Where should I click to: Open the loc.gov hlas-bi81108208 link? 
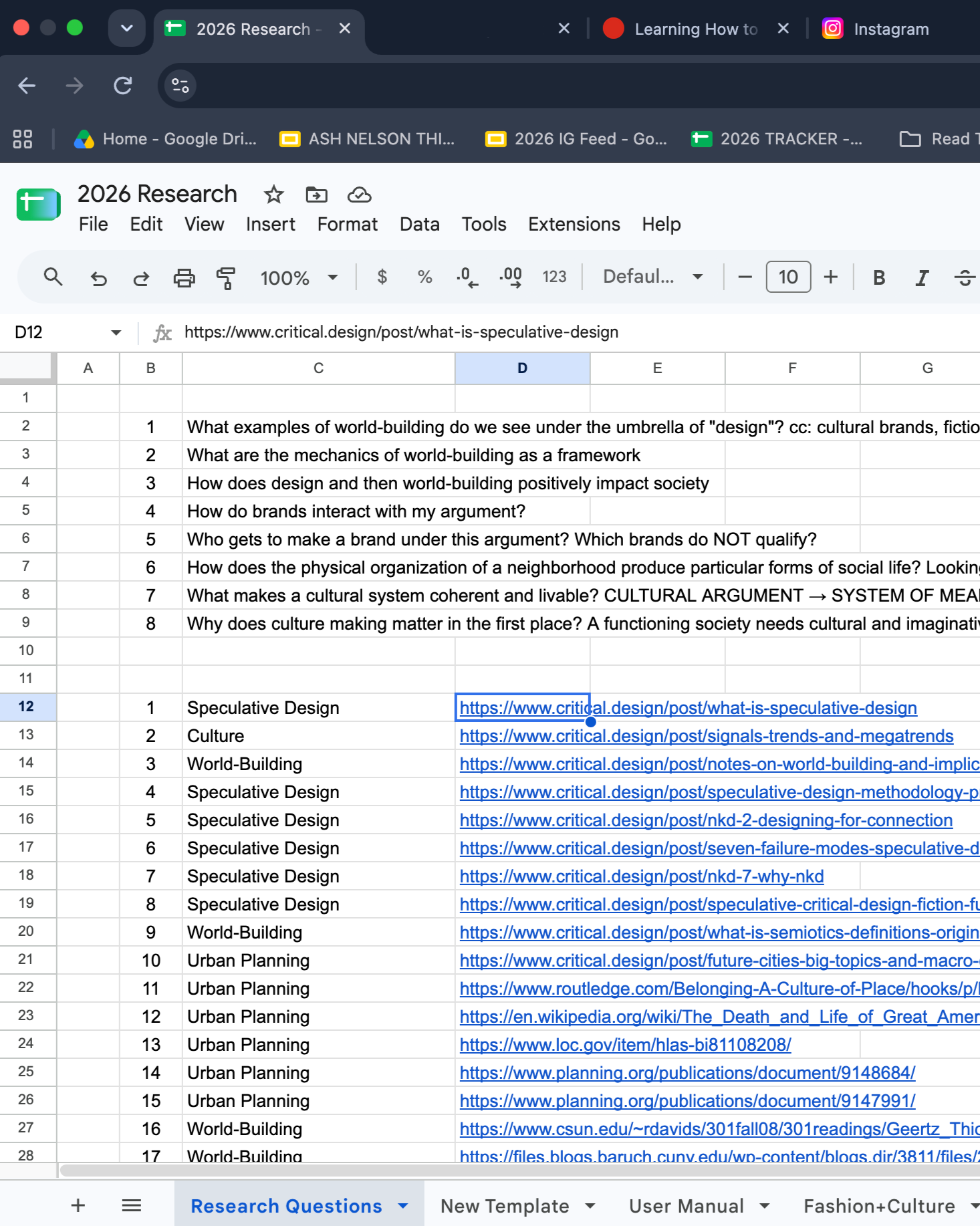[x=625, y=1044]
